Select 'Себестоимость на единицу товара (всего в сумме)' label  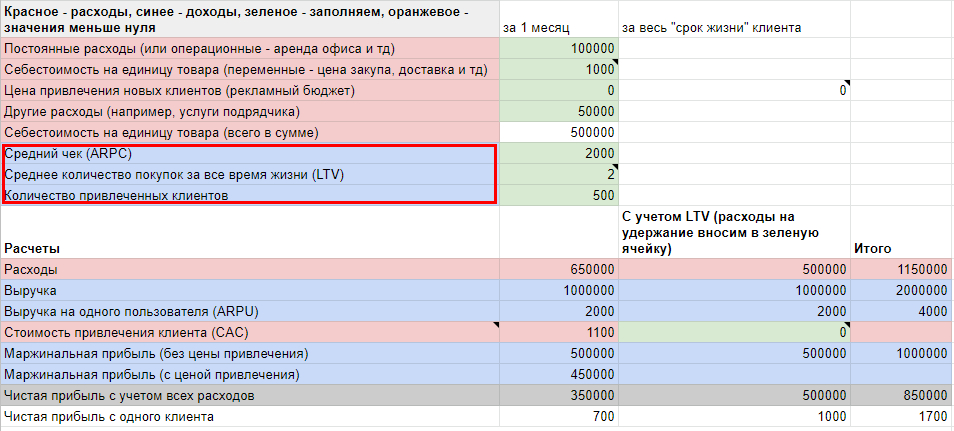click(x=249, y=132)
